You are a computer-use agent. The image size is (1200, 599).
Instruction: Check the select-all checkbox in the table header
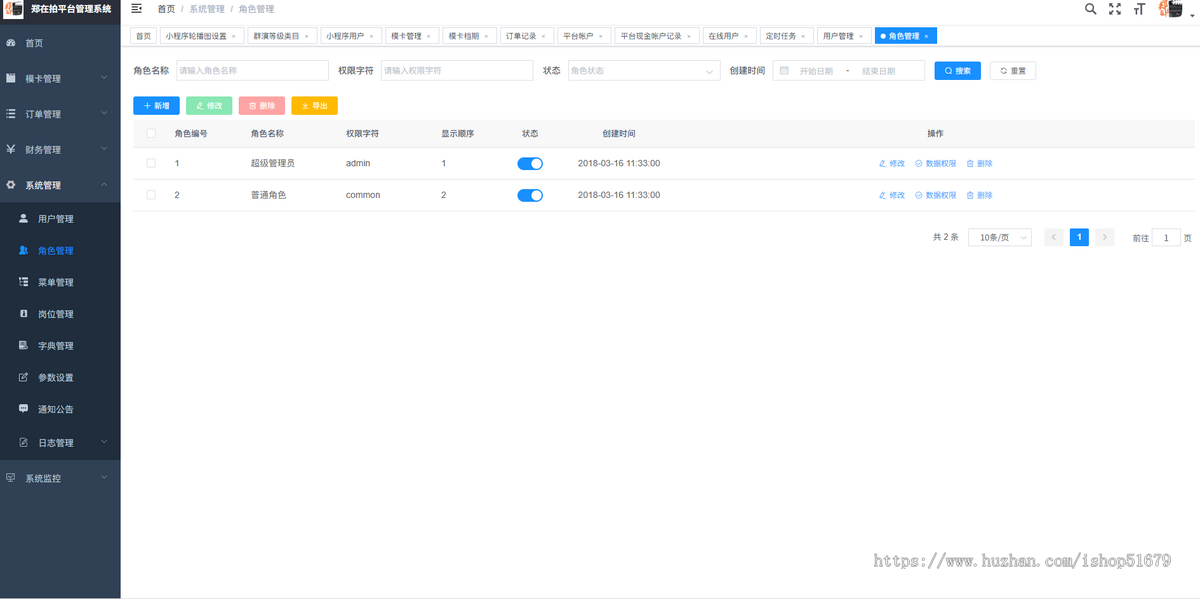(x=151, y=132)
